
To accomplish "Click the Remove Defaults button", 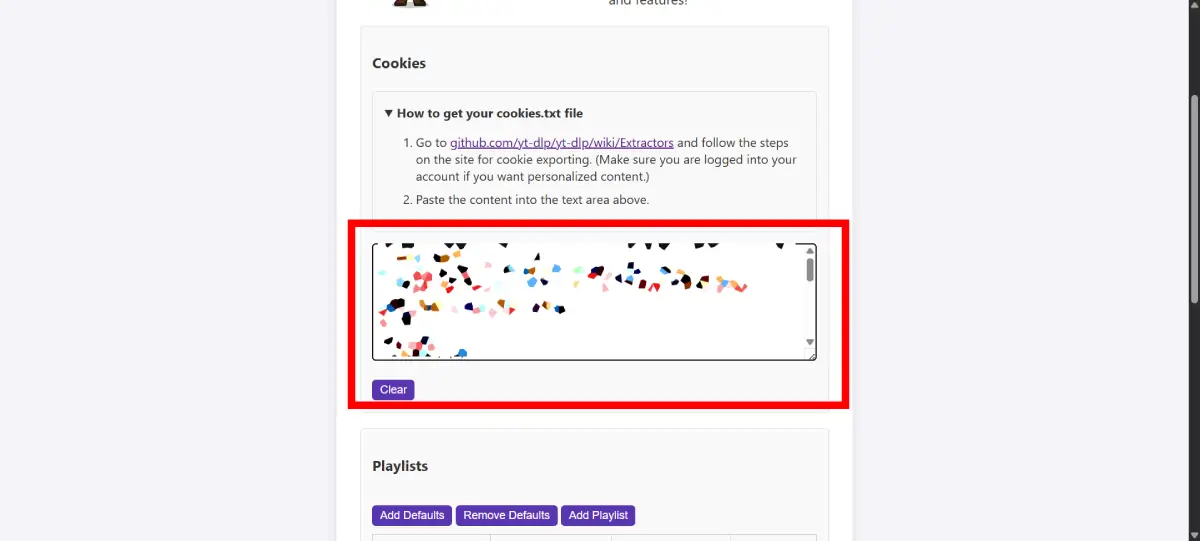I will point(506,515).
